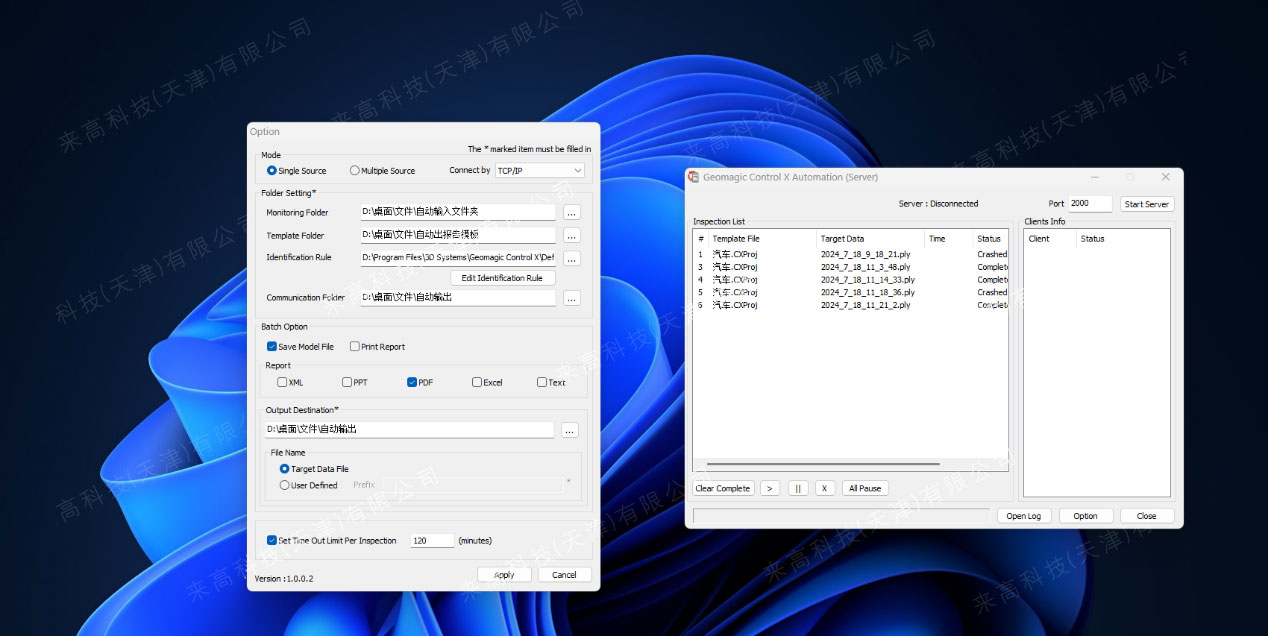This screenshot has height=636, width=1268.
Task: Click the play (>) button under Inspection List
Action: tap(769, 488)
